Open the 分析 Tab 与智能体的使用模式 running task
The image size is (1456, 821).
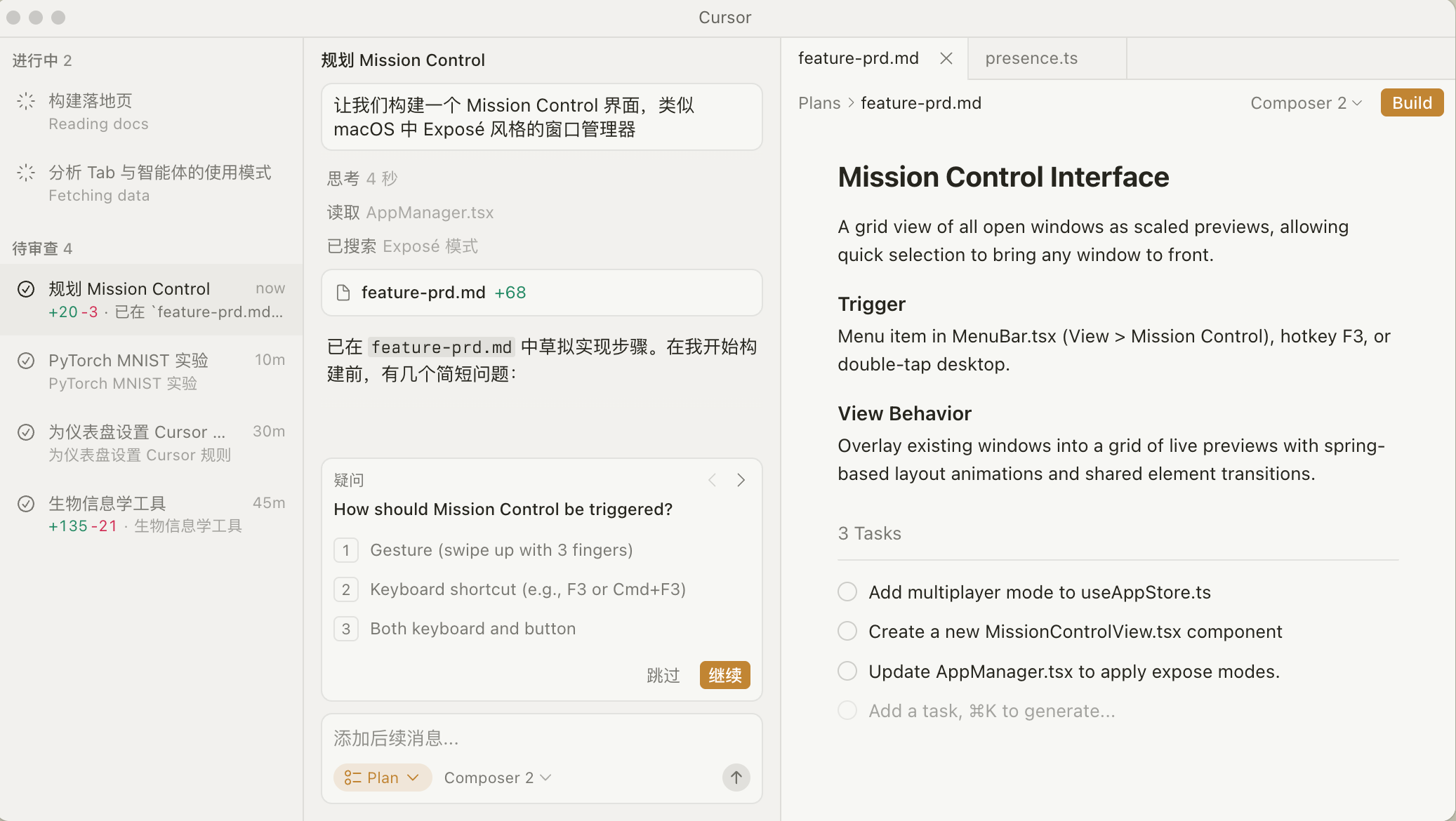152,184
